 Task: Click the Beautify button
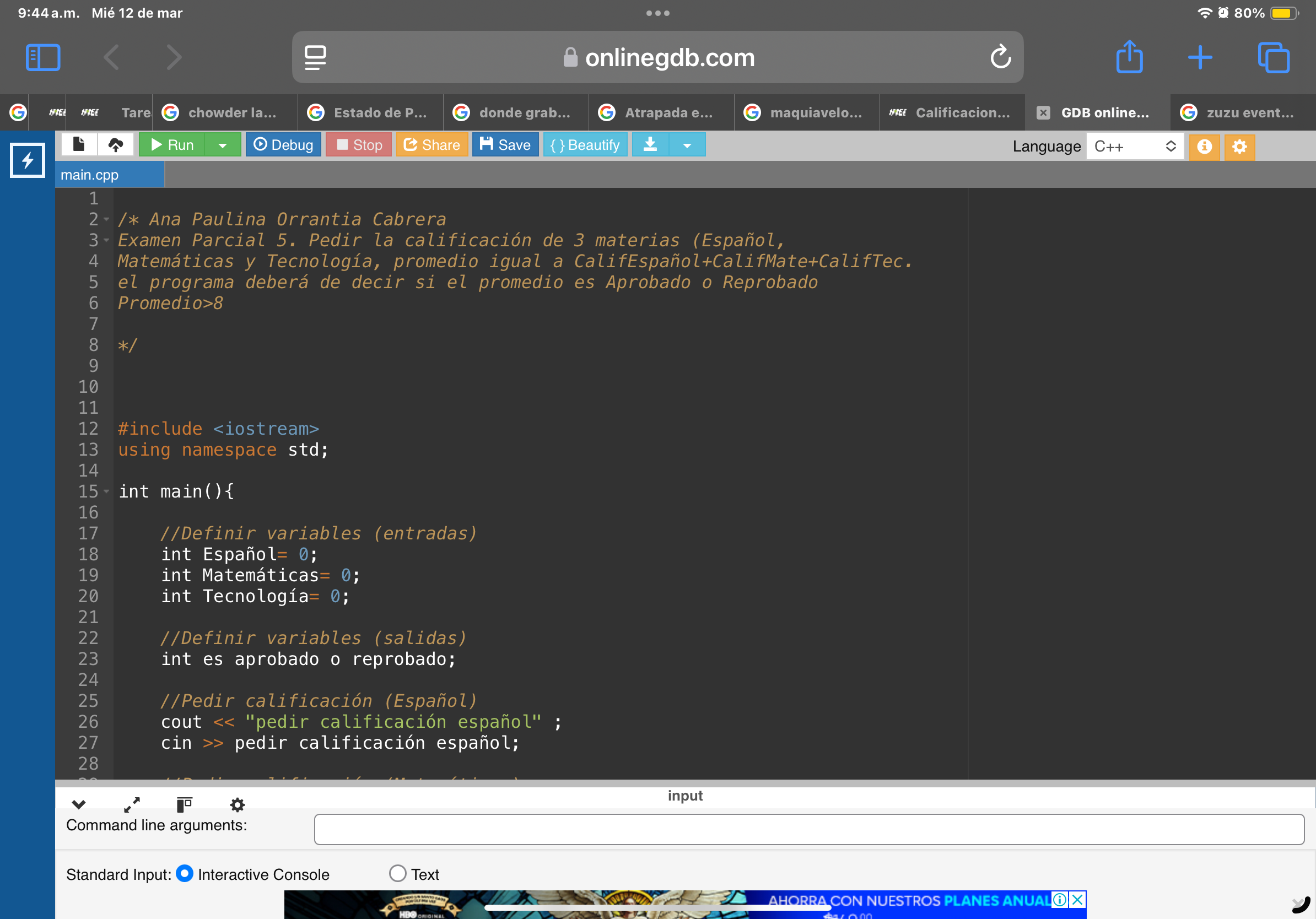point(585,145)
